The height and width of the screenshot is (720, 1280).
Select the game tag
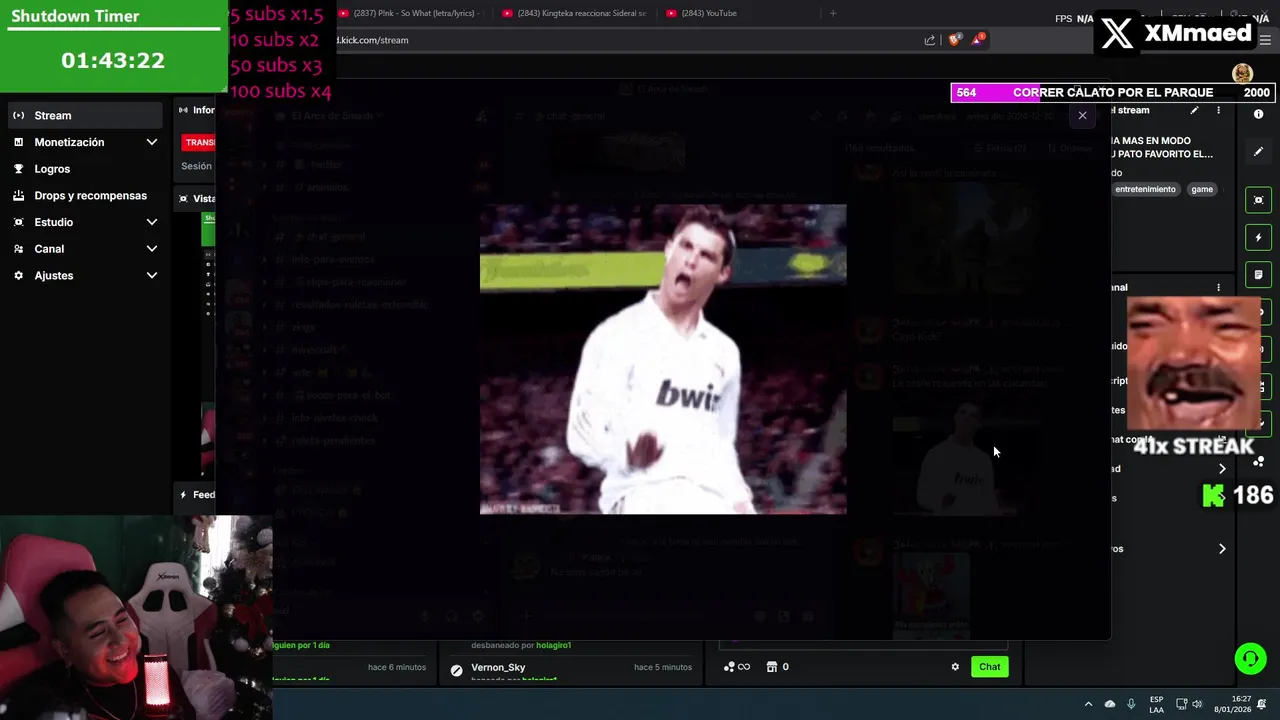[1202, 189]
